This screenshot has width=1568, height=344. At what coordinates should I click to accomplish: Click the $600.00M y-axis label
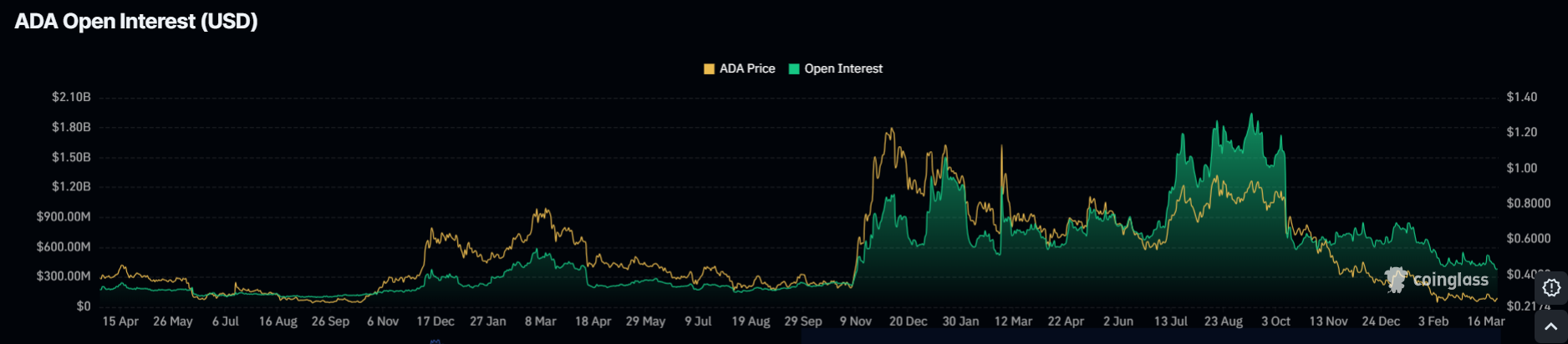(x=64, y=246)
